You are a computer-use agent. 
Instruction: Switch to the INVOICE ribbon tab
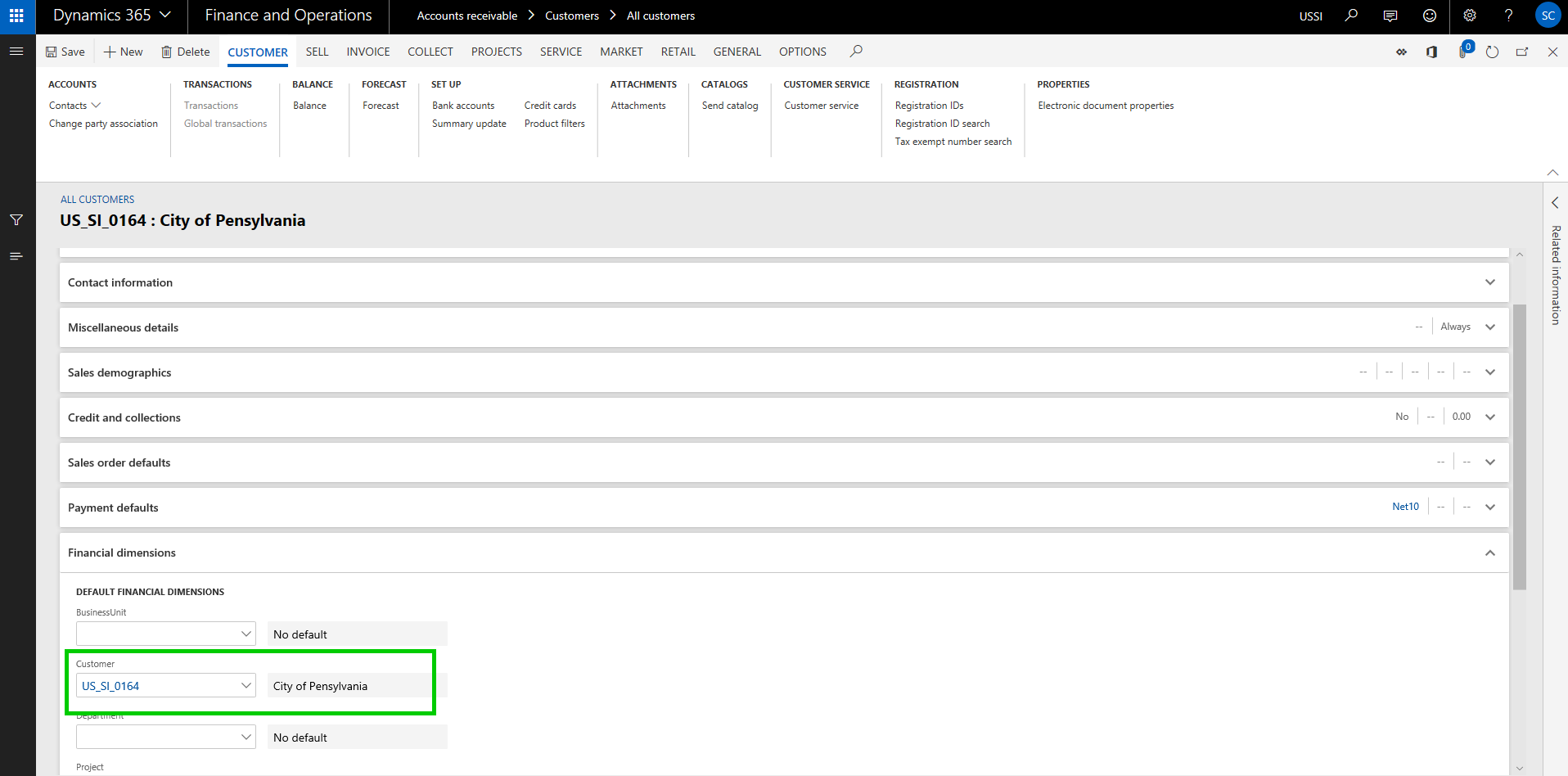pyautogui.click(x=367, y=52)
